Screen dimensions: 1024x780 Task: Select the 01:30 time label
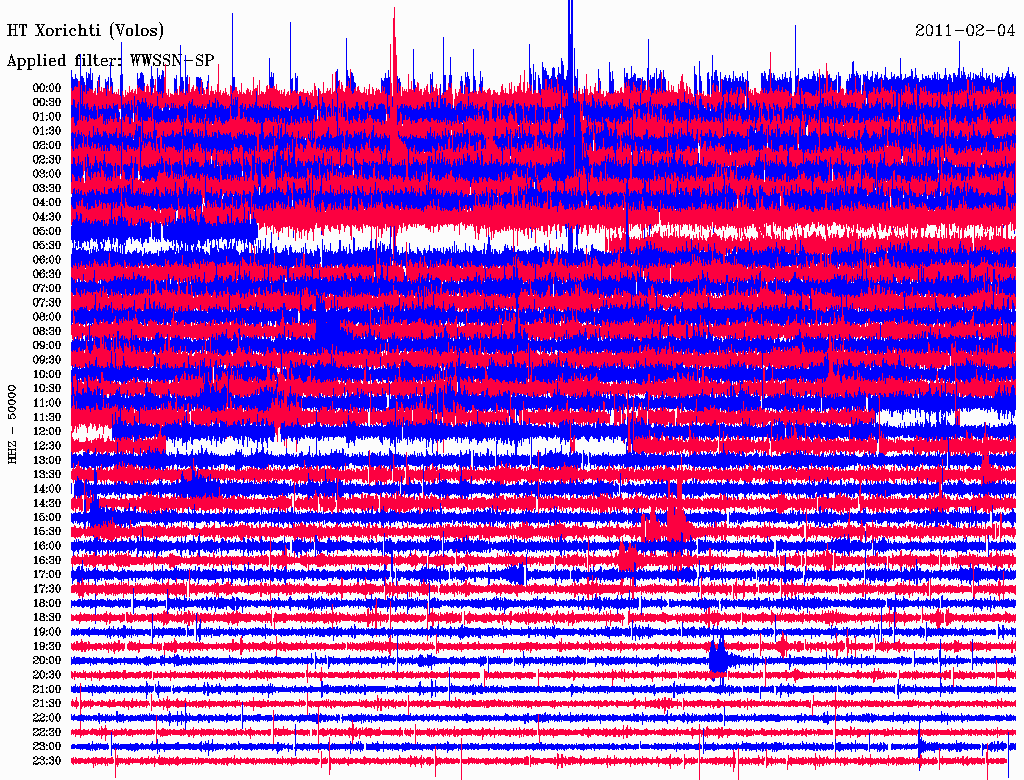click(x=47, y=131)
